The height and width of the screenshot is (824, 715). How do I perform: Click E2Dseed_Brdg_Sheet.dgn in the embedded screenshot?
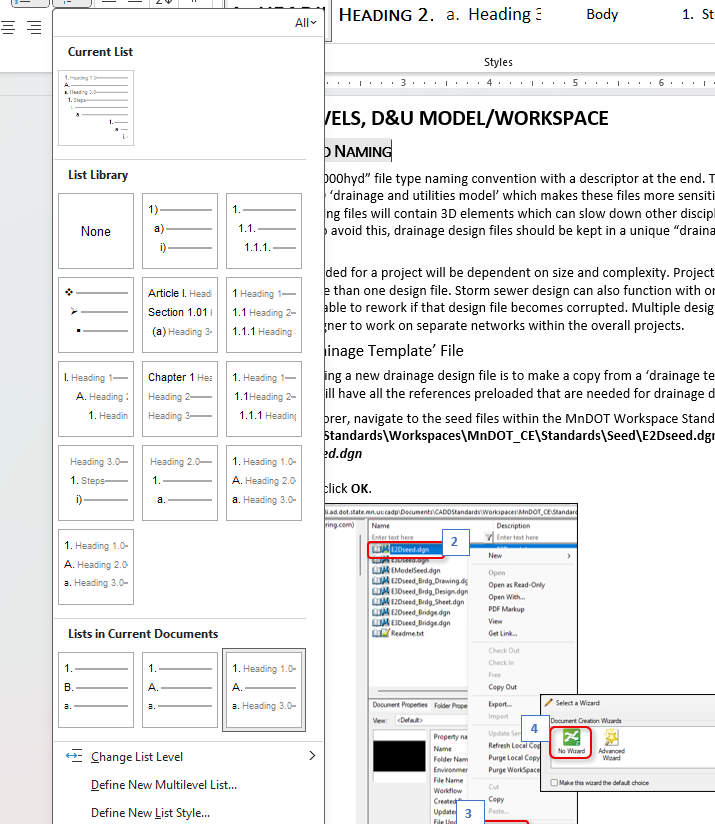[428, 602]
